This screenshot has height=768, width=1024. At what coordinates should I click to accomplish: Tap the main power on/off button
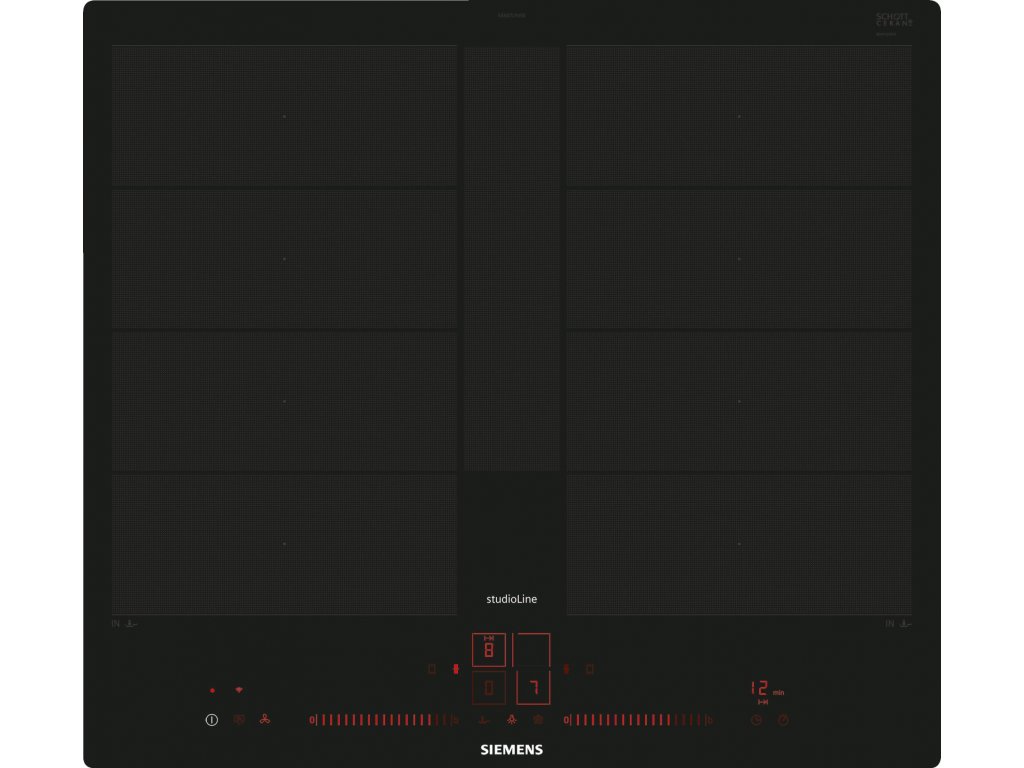(212, 720)
